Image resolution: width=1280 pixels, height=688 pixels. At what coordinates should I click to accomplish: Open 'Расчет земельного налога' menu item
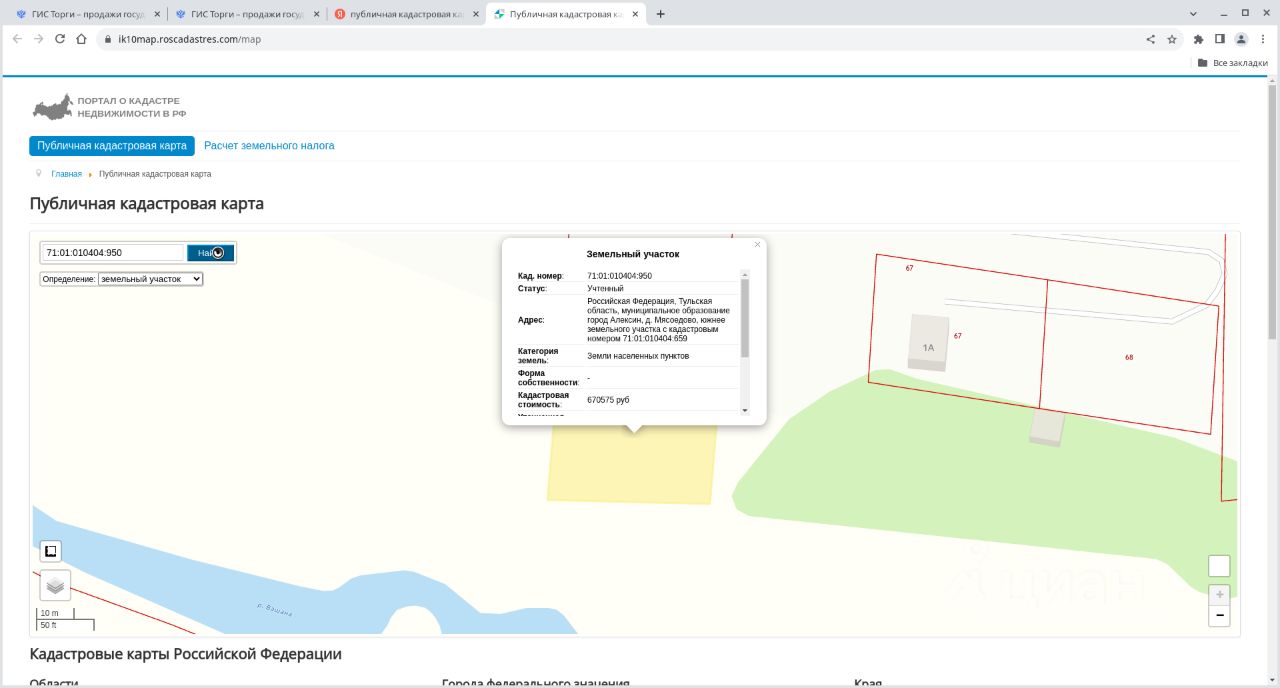(x=269, y=146)
